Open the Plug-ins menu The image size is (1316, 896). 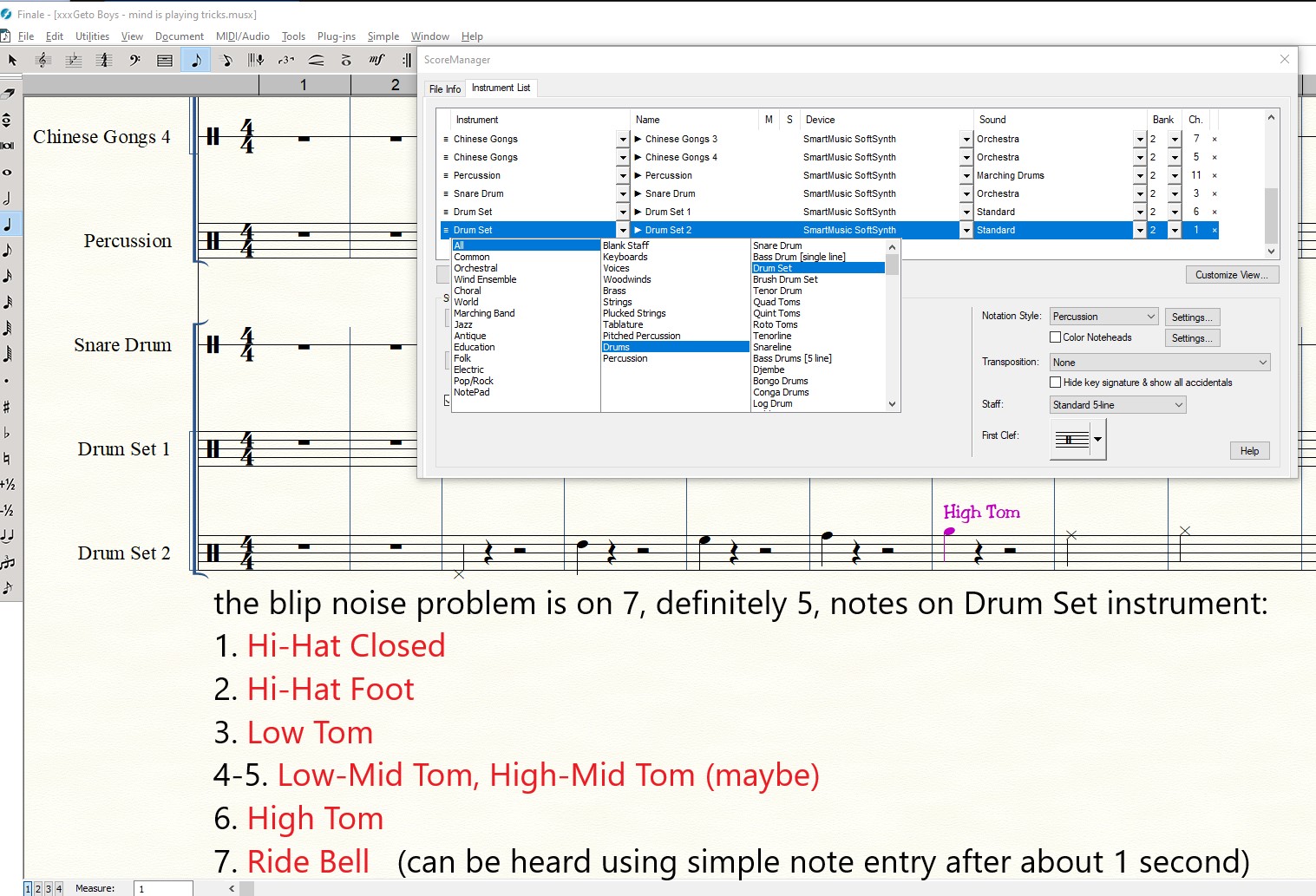coord(336,36)
